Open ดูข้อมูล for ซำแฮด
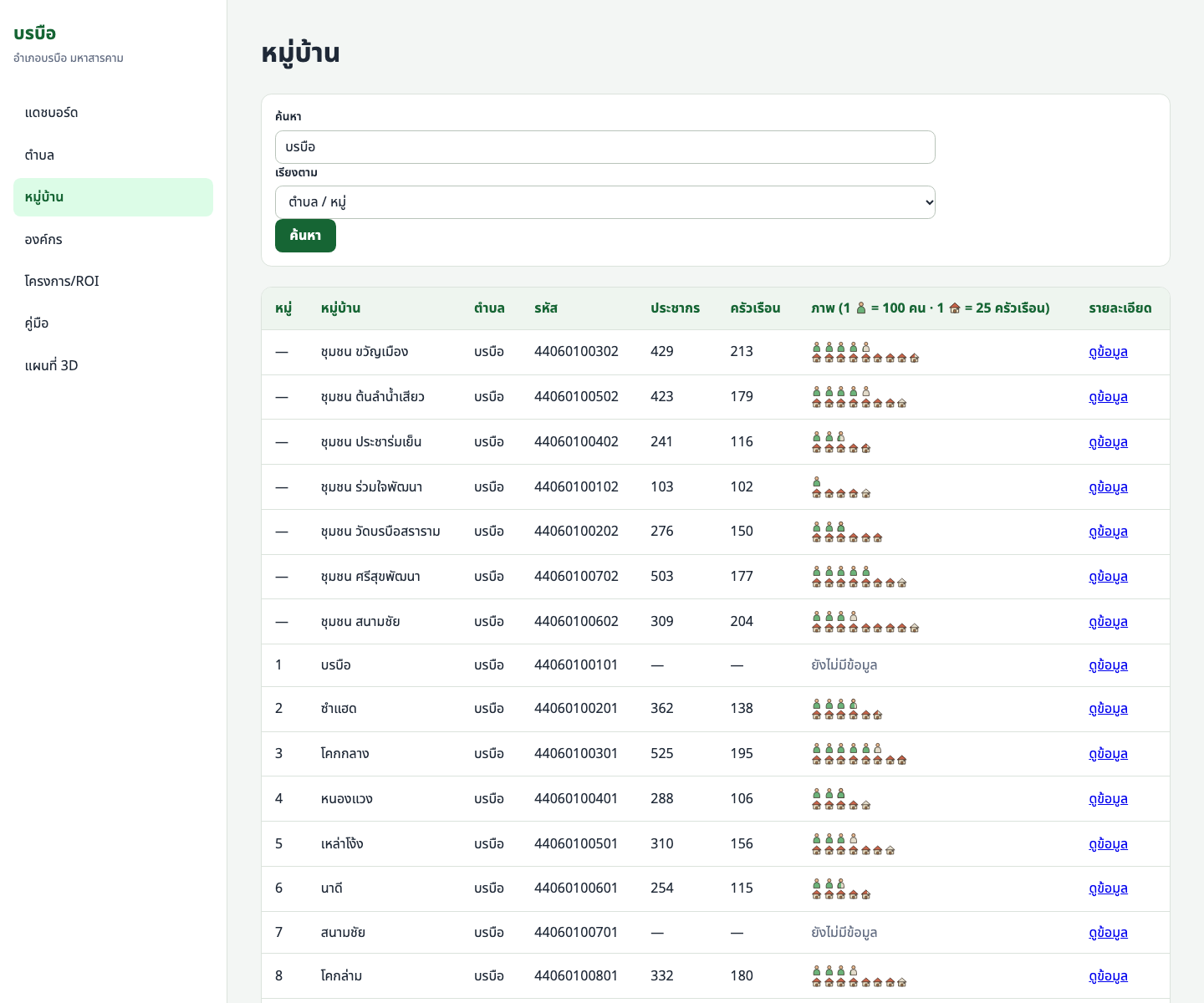 tap(1108, 709)
